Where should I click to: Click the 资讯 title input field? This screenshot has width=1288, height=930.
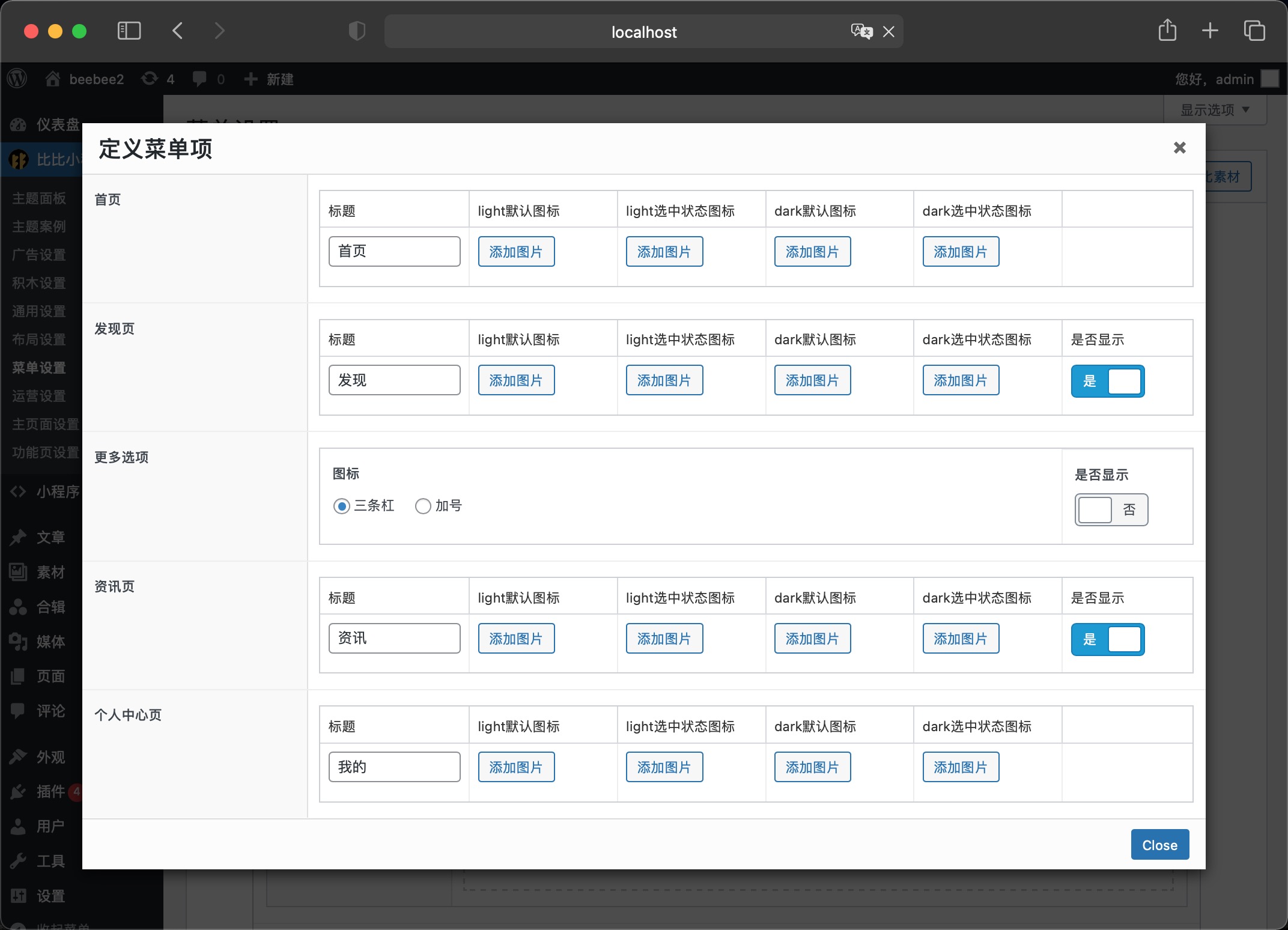[x=394, y=638]
